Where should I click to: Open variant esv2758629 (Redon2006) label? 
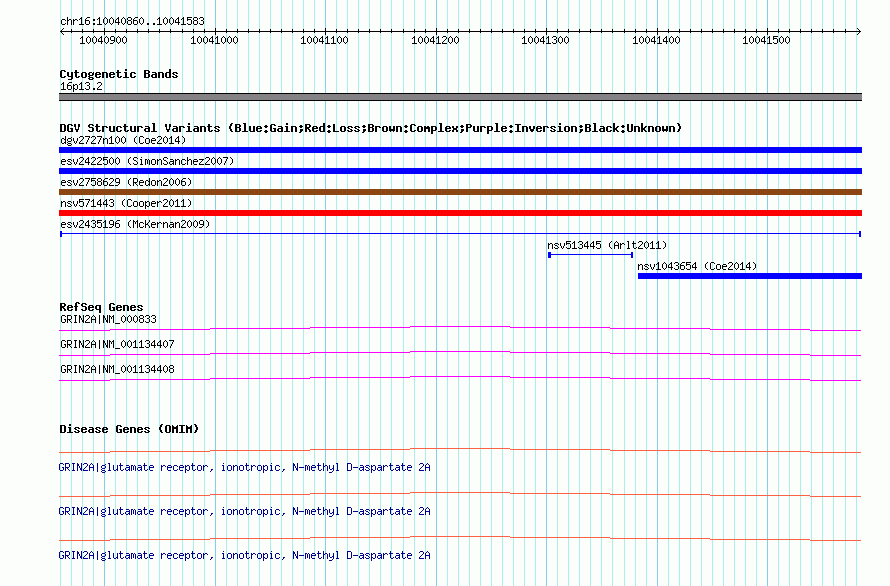coord(126,182)
